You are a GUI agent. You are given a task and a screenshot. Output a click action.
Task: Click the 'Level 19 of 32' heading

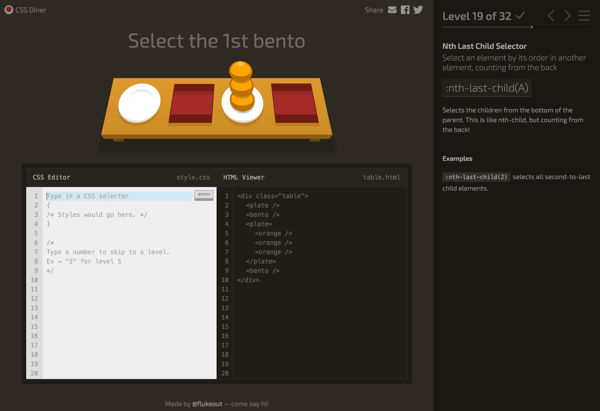tap(476, 16)
